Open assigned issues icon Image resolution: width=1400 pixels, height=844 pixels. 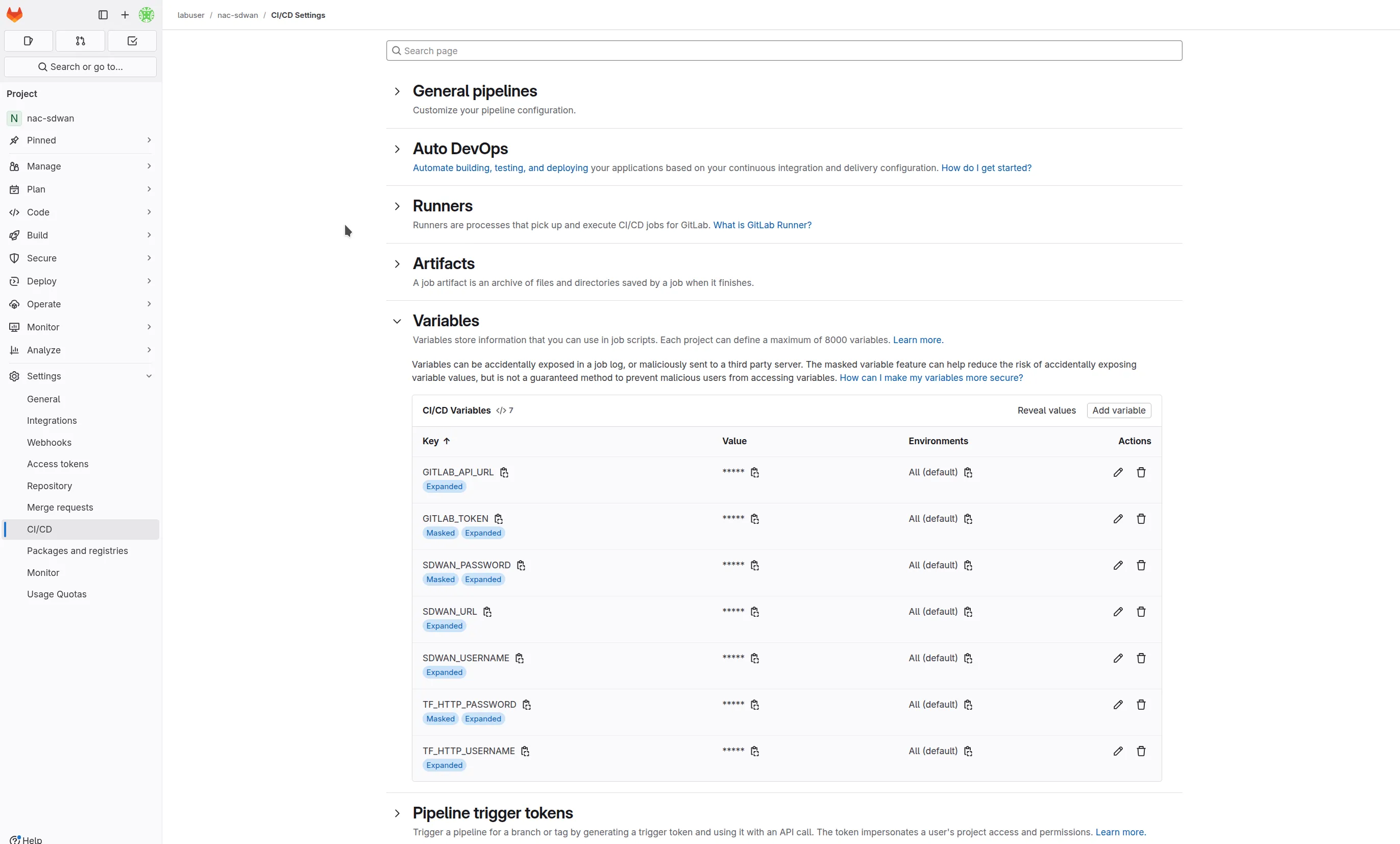coord(28,40)
